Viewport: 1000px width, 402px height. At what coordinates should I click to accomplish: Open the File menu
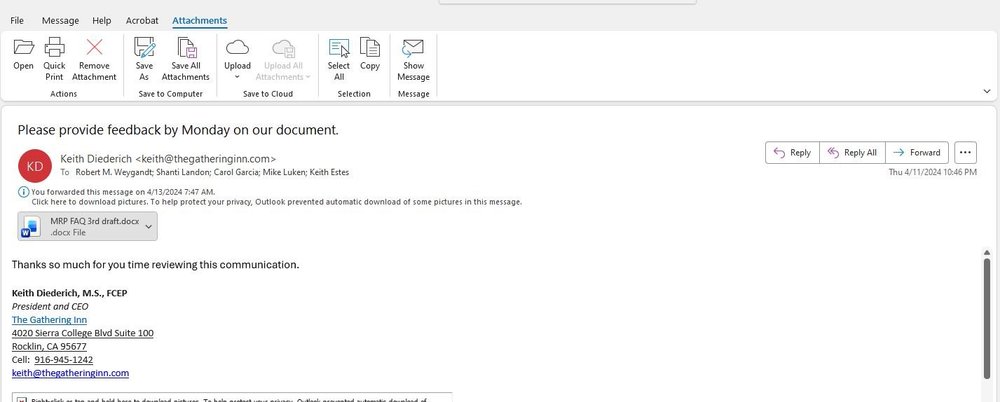pyautogui.click(x=17, y=20)
